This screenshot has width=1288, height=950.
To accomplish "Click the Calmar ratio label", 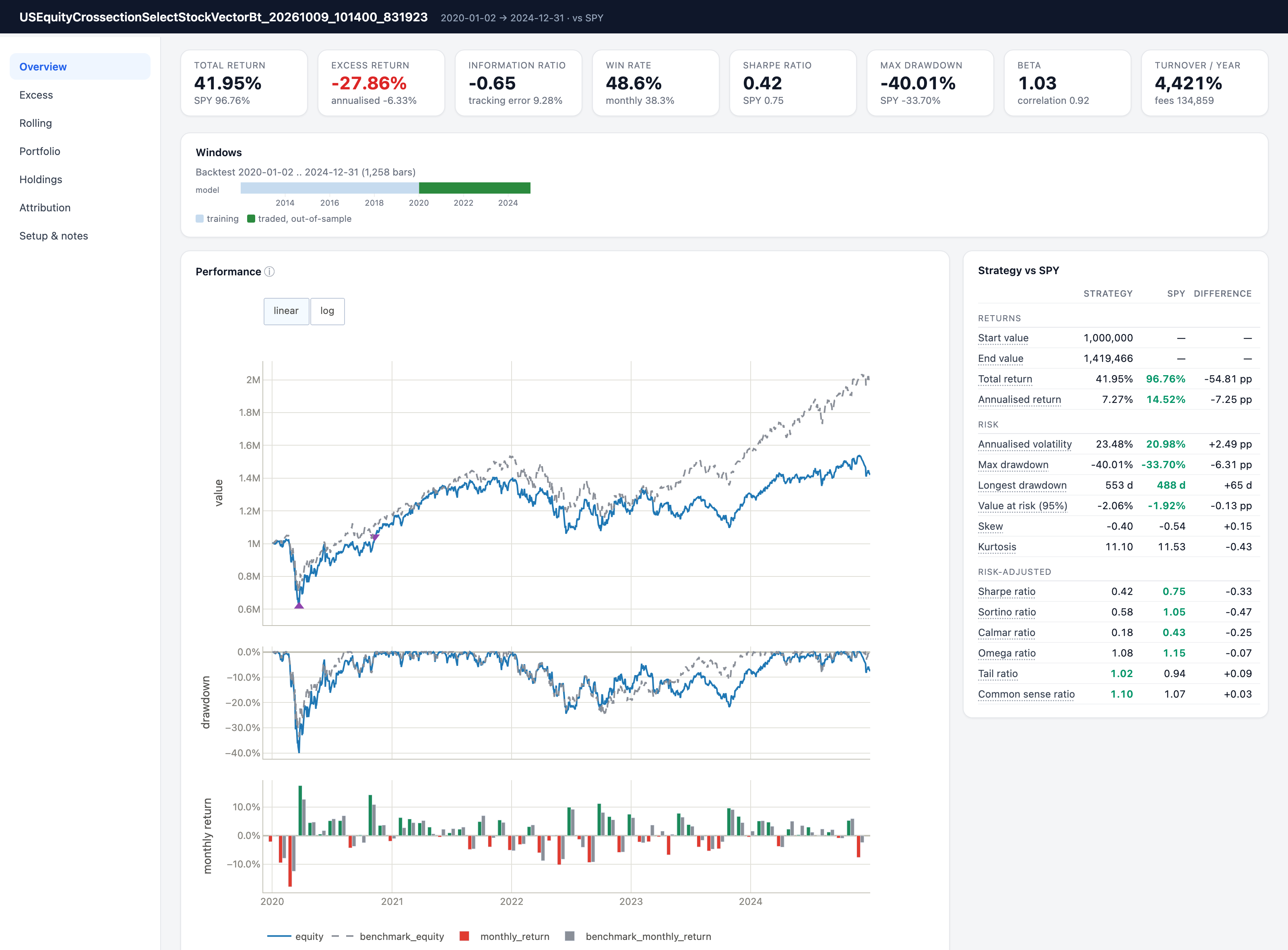I will click(1006, 632).
